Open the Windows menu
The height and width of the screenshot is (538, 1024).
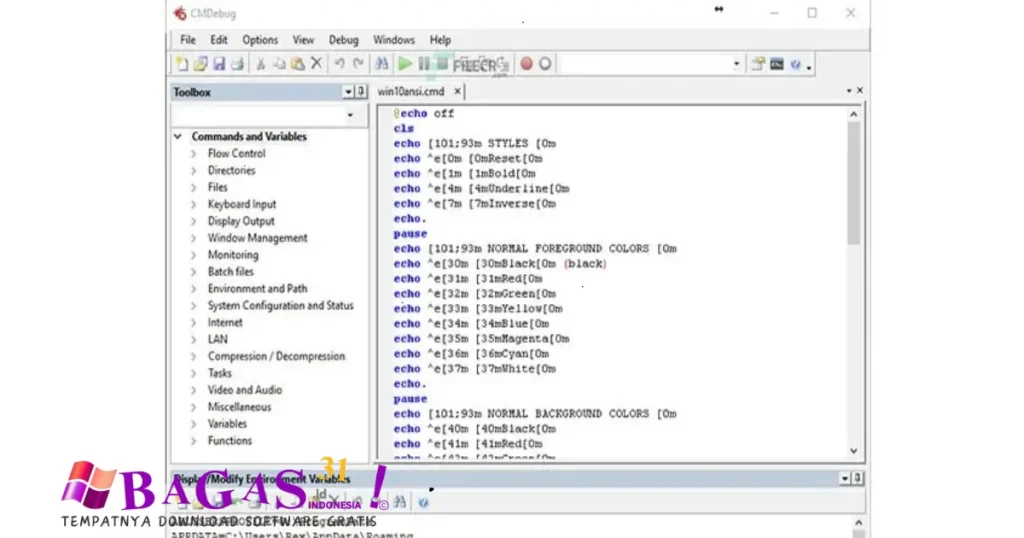coord(394,40)
